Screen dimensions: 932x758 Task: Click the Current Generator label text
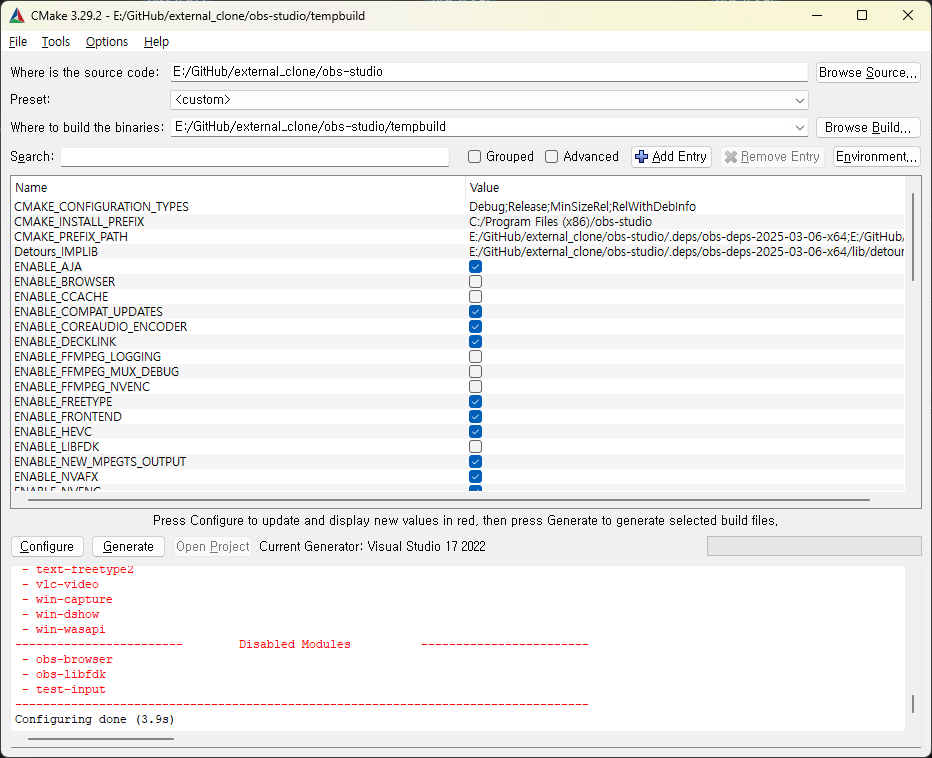(x=372, y=546)
